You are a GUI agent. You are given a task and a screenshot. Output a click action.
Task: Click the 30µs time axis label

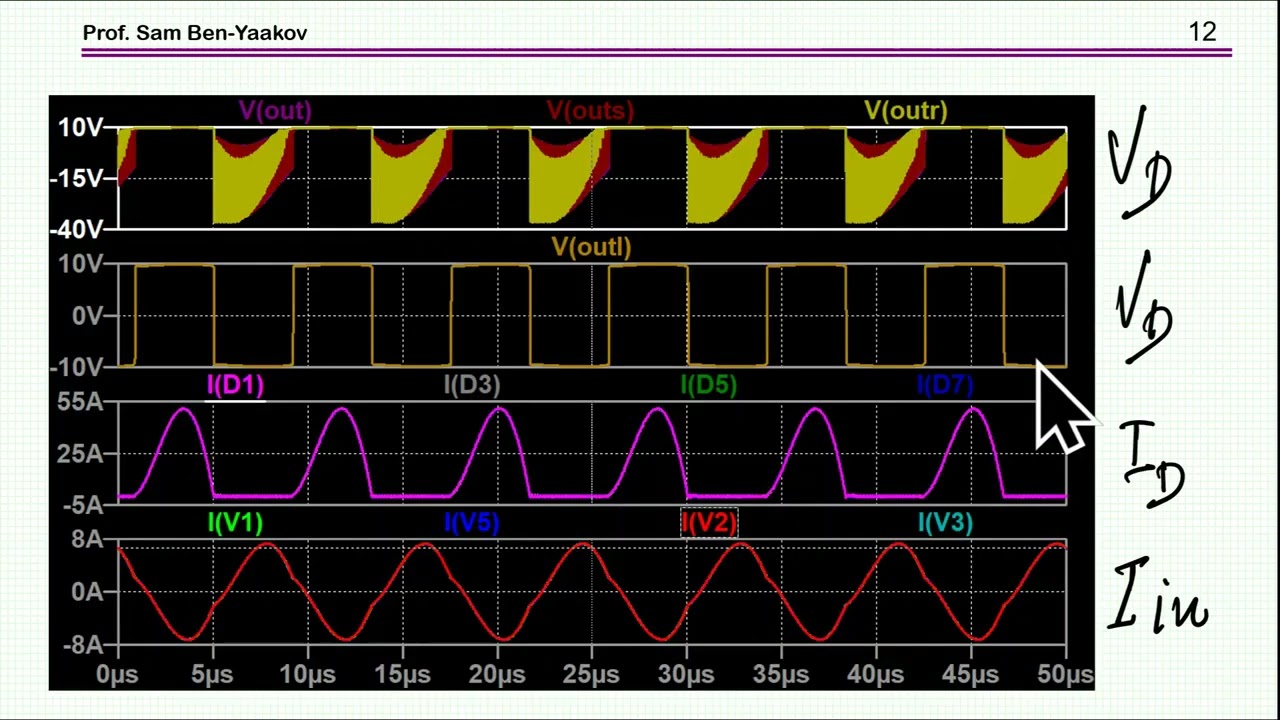(x=686, y=675)
